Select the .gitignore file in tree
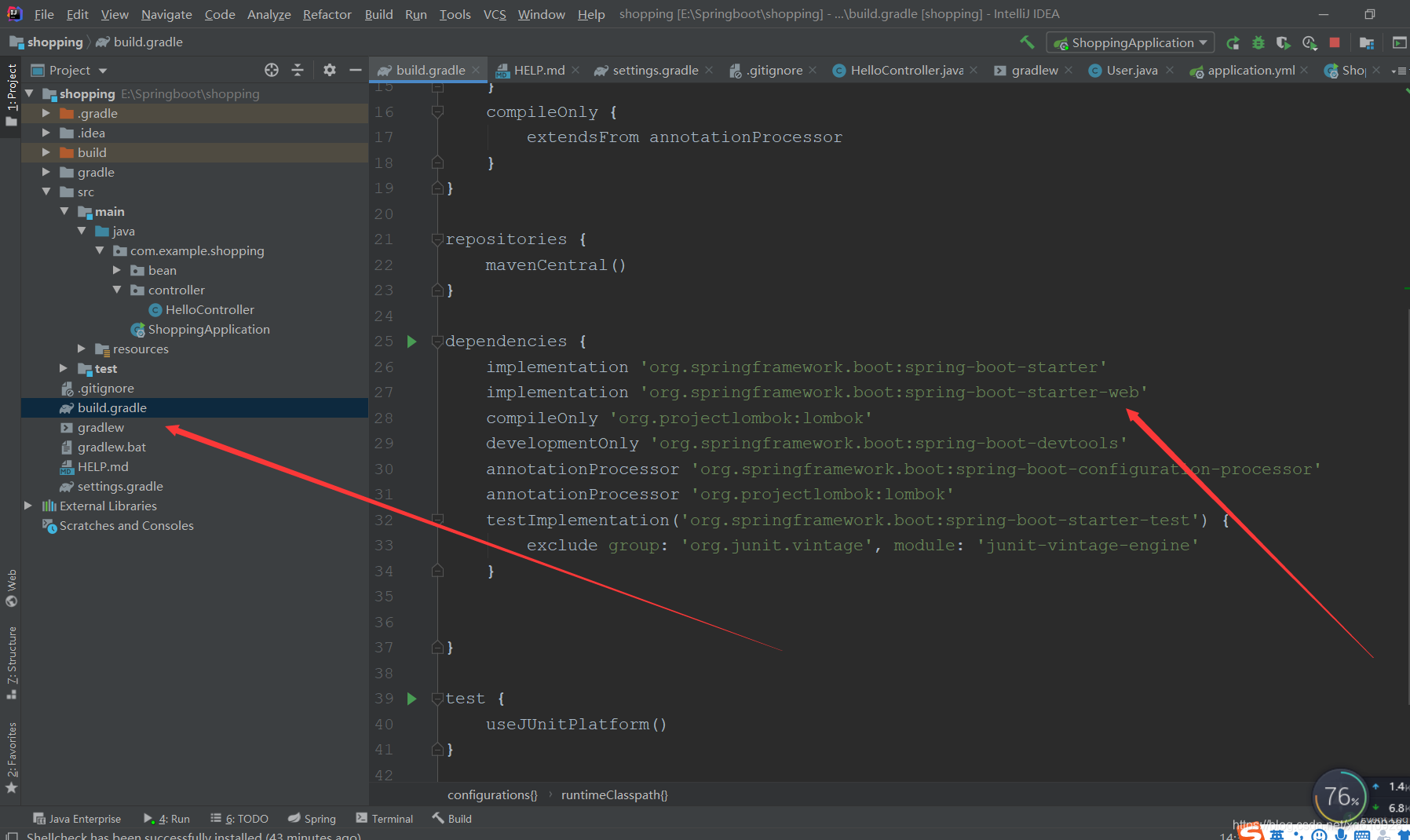Screen dimensions: 1410x840 tap(105, 388)
